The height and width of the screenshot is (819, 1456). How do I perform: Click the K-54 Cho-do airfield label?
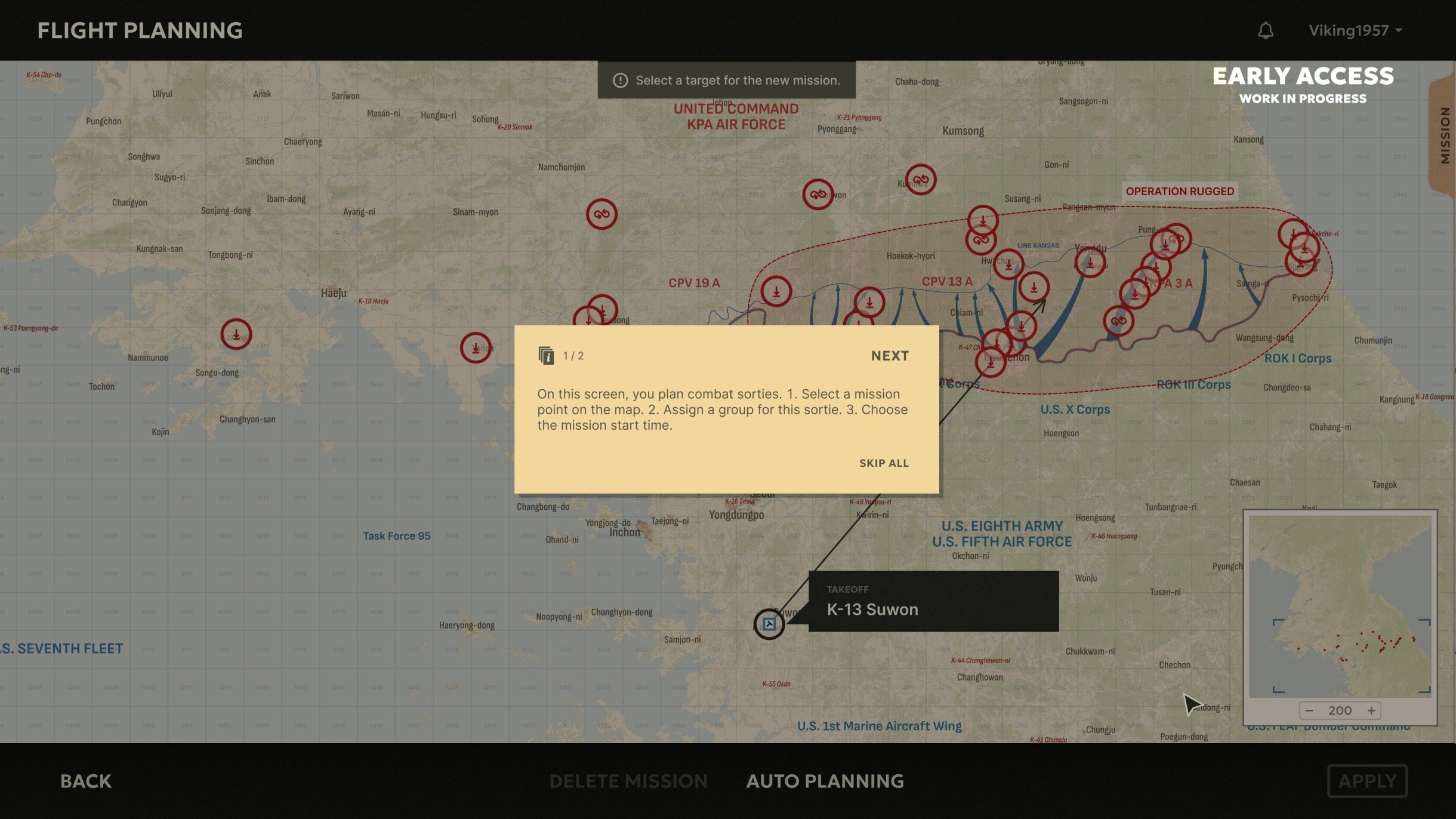click(44, 75)
